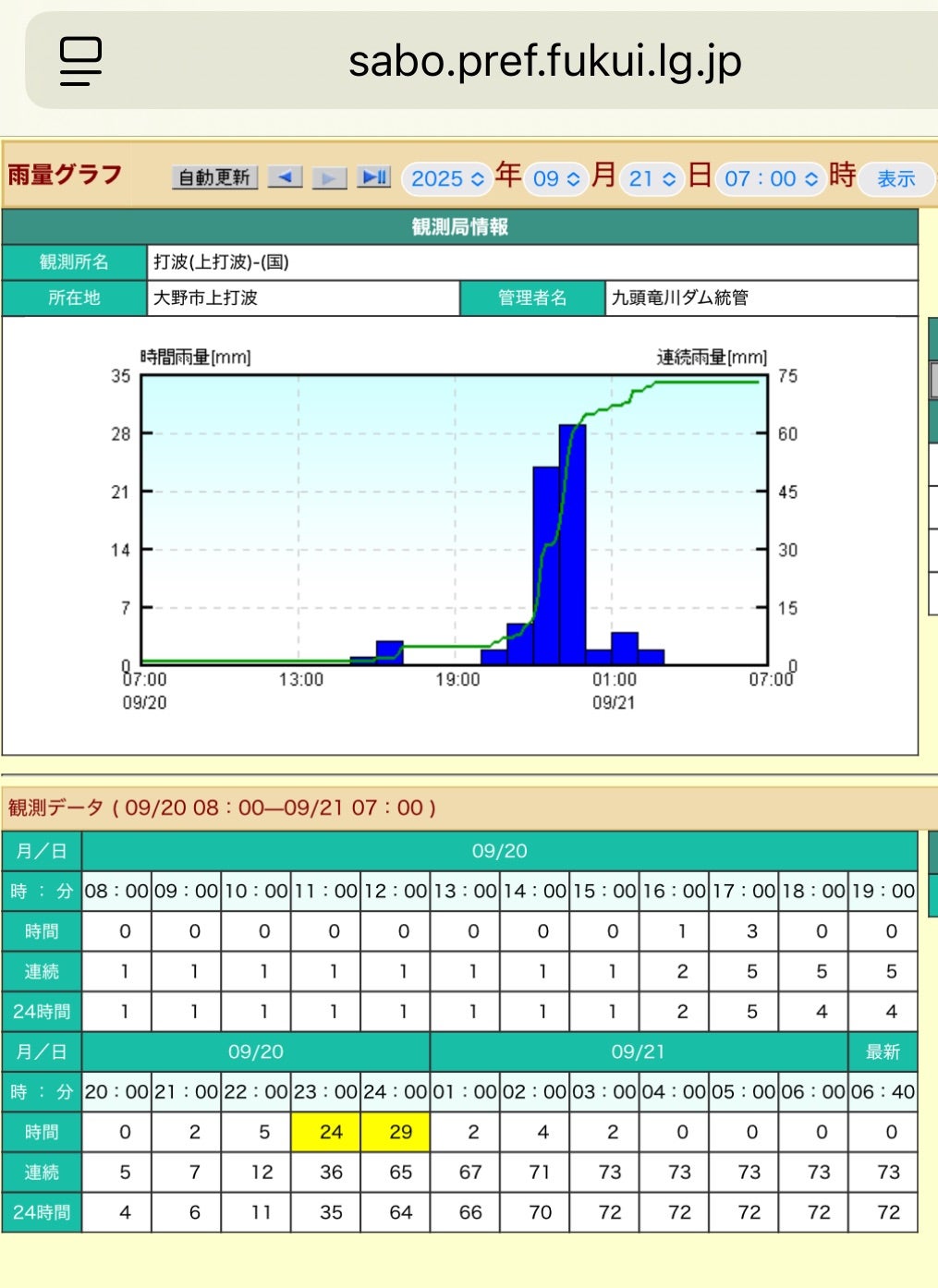Select the 観測局情報 section header
Viewport: 938px width, 1288px height.
point(459,227)
